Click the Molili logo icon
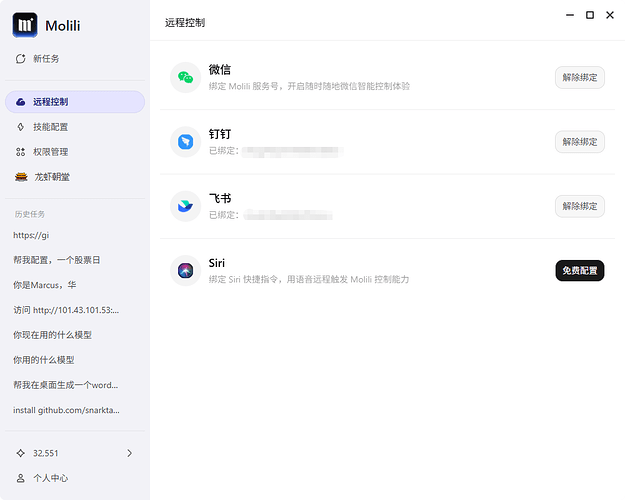 pos(25,25)
